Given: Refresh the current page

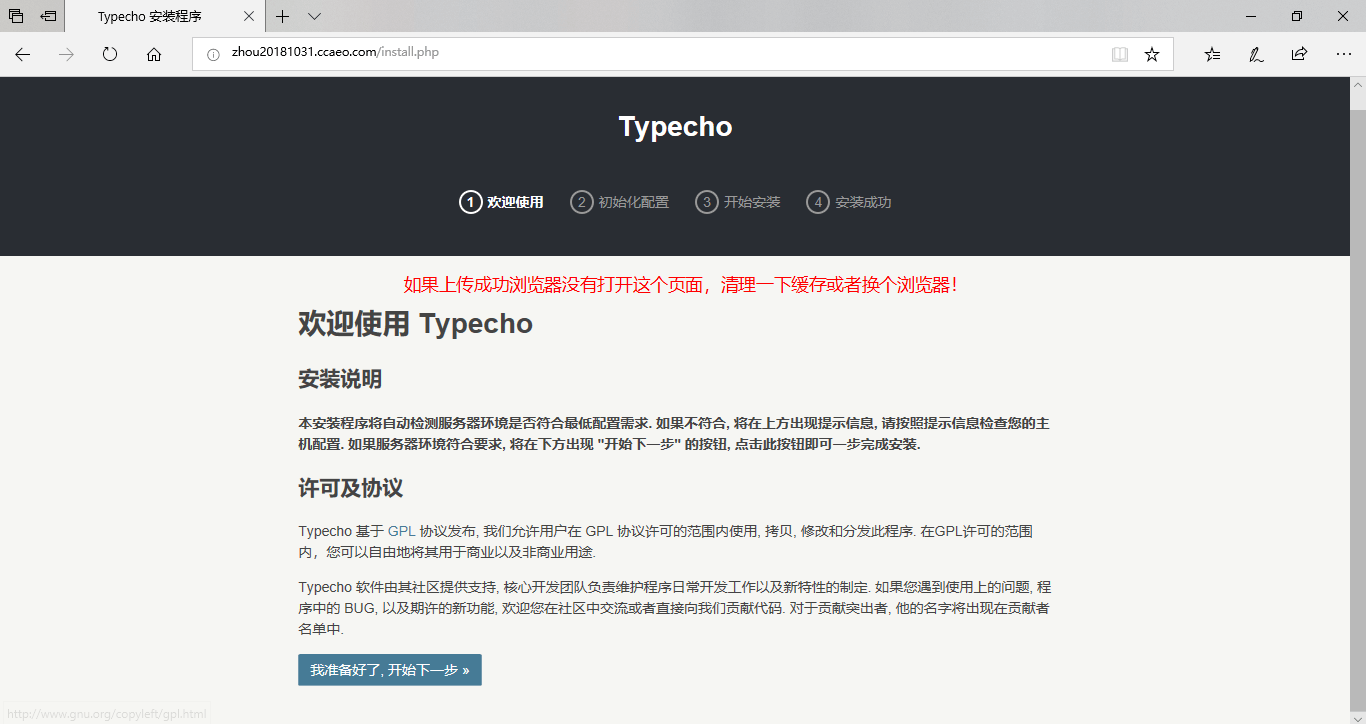Looking at the screenshot, I should (x=110, y=54).
